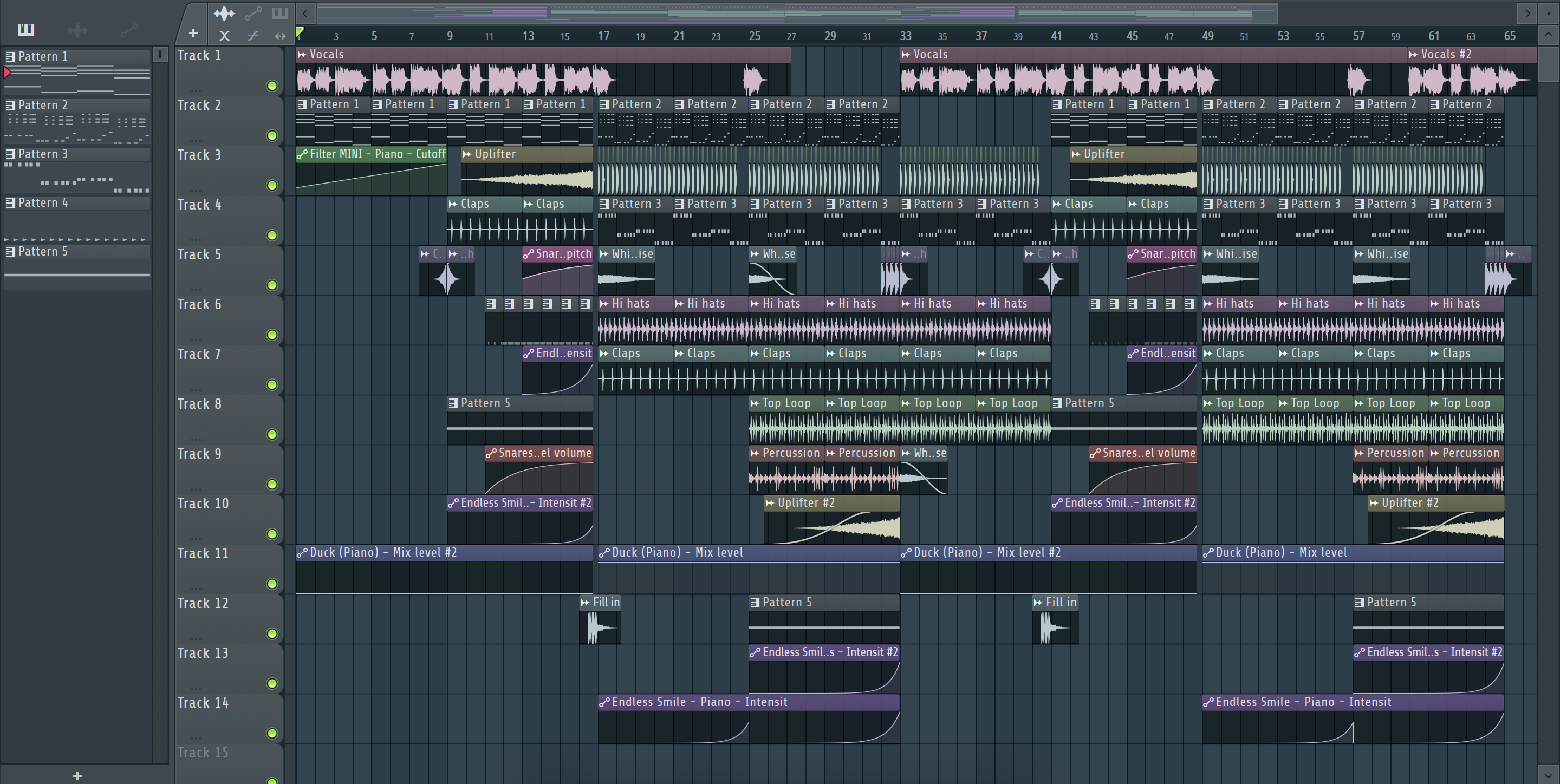Click the piano icon next to Pattern 2 in picker

(10, 106)
